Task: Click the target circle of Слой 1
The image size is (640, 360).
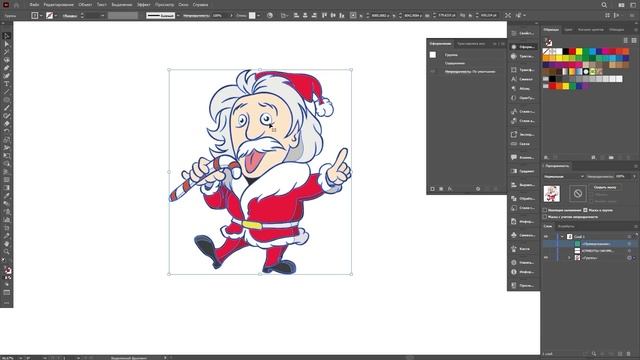Action: pyautogui.click(x=629, y=236)
